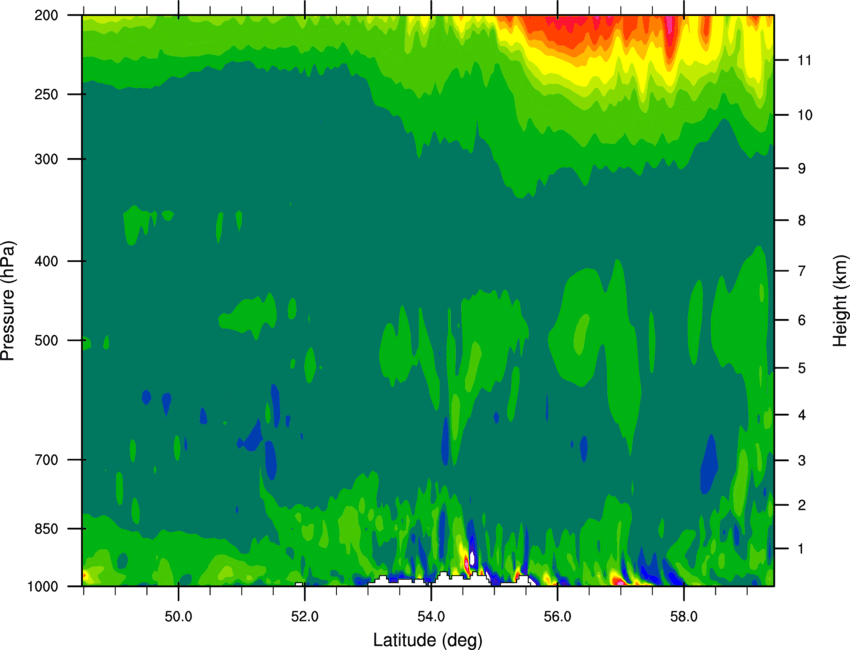Click the 9 km height tick label
The width and height of the screenshot is (850, 650).
point(802,169)
